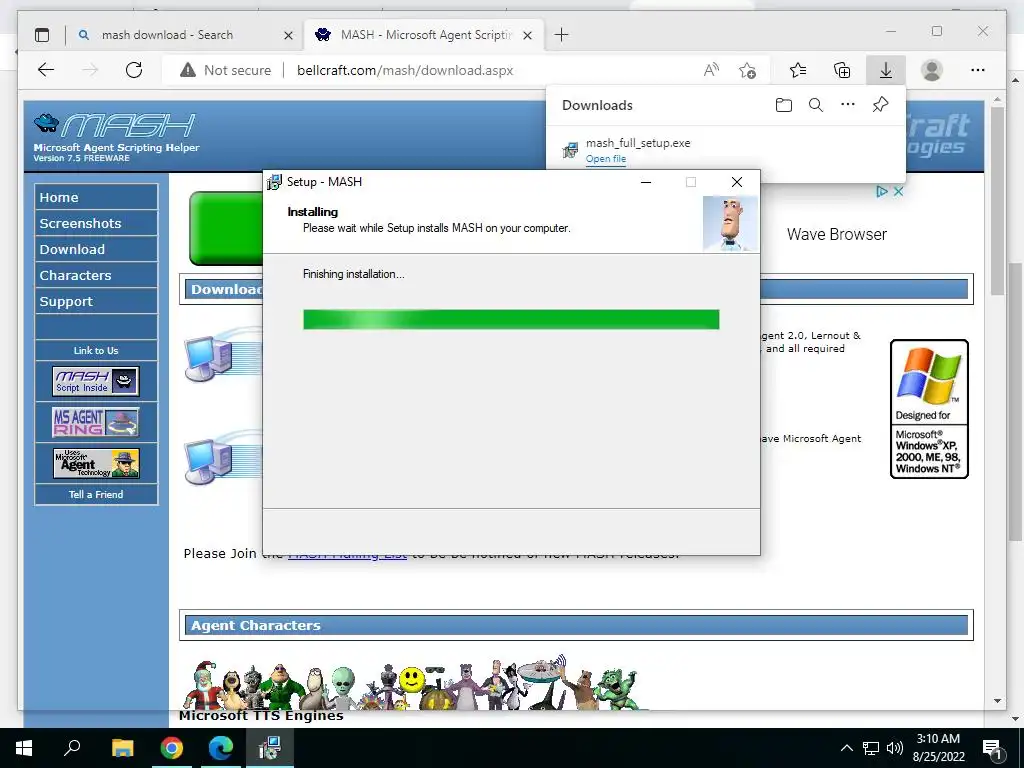Image resolution: width=1024 pixels, height=768 pixels.
Task: Pin the Downloads panel
Action: (880, 104)
